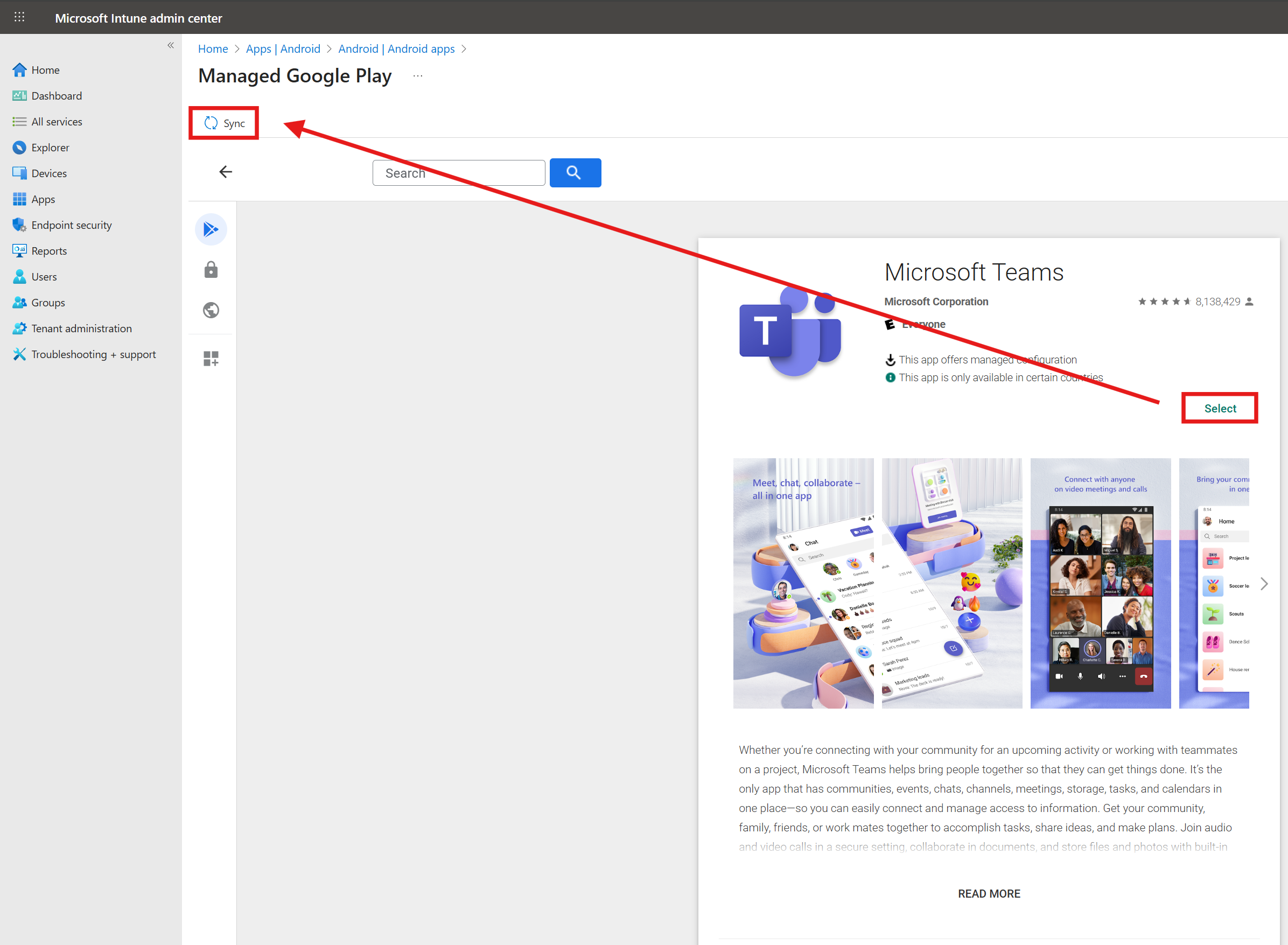
Task: Open the 'Bring your community' screenshot
Action: (1214, 583)
